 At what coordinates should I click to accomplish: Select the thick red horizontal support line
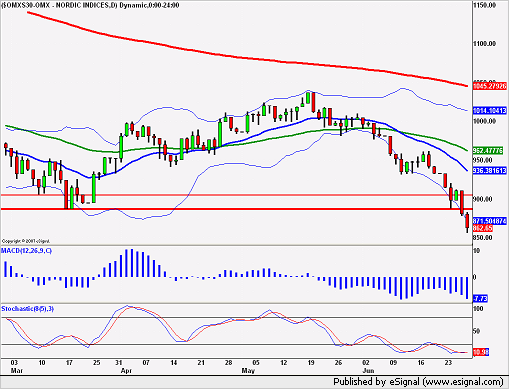[236, 209]
